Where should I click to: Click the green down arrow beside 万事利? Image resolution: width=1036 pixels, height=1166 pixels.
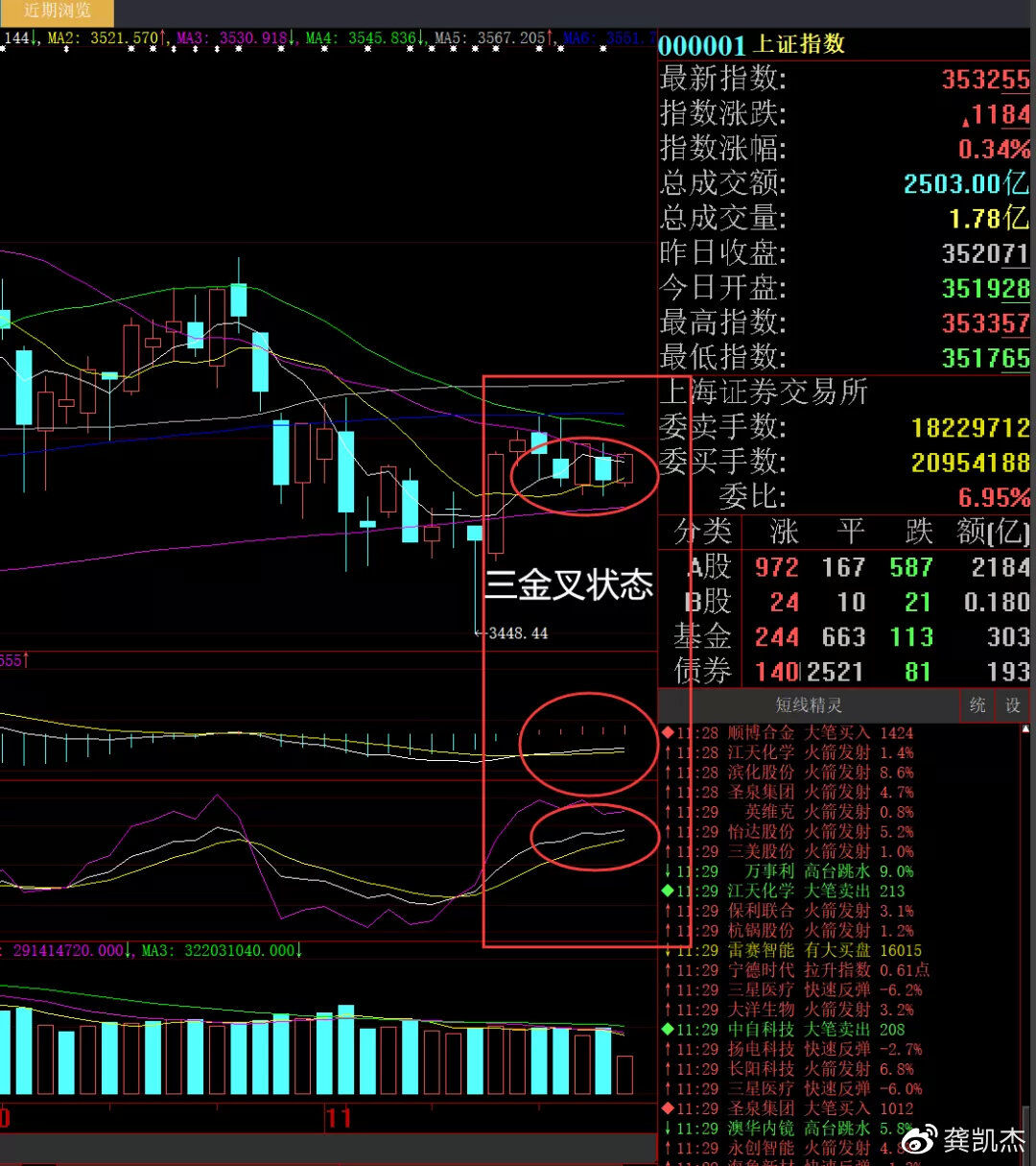point(667,871)
